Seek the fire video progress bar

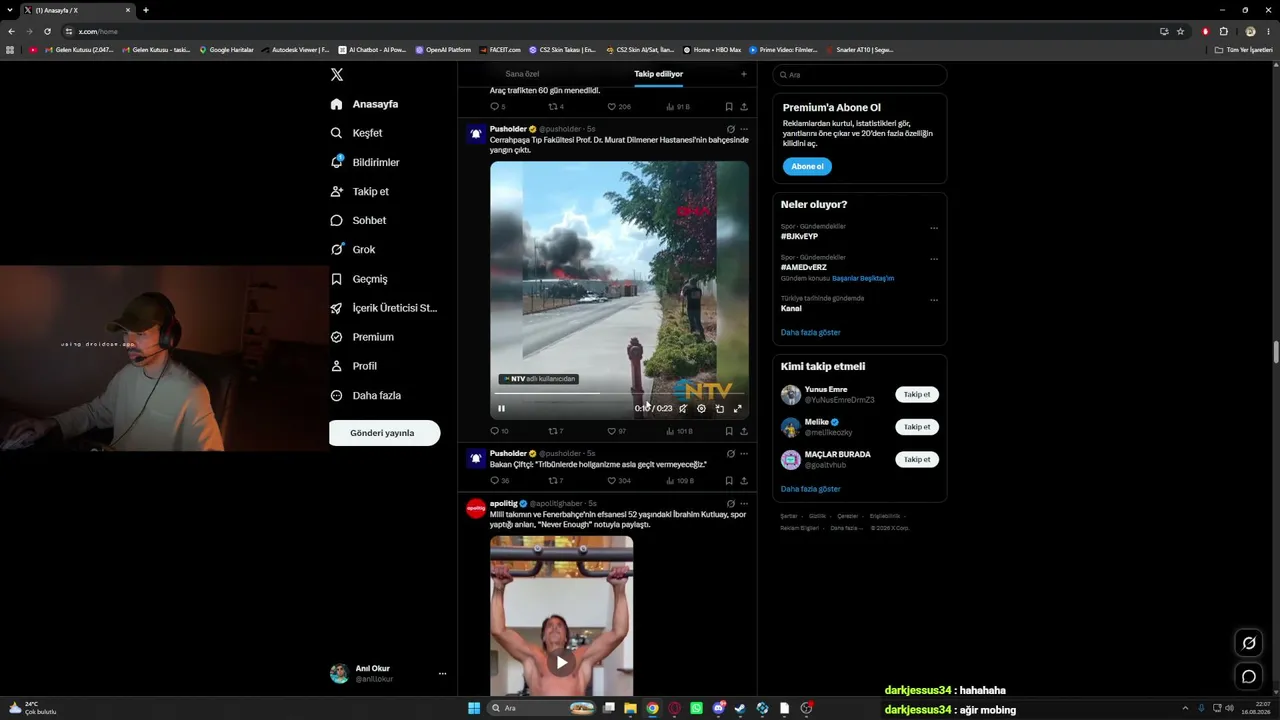click(x=619, y=393)
